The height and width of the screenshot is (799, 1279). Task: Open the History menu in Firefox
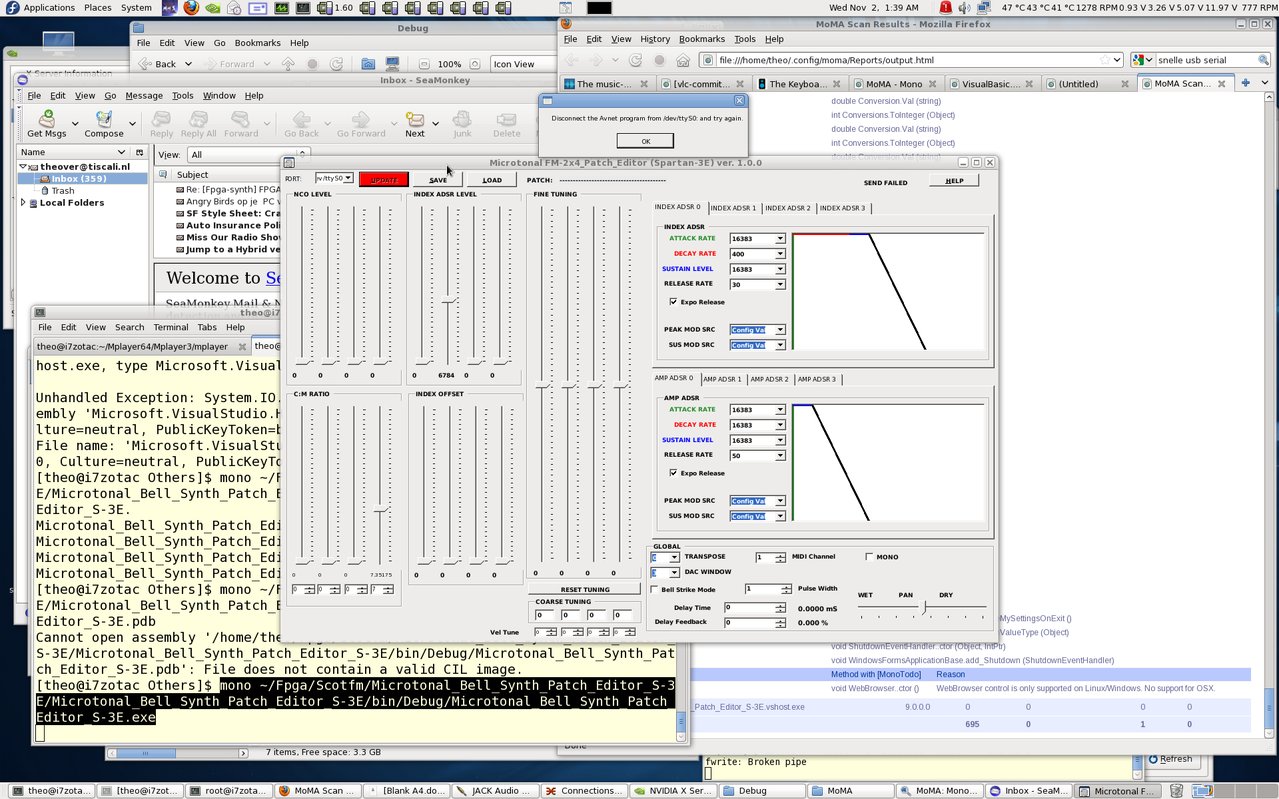655,39
